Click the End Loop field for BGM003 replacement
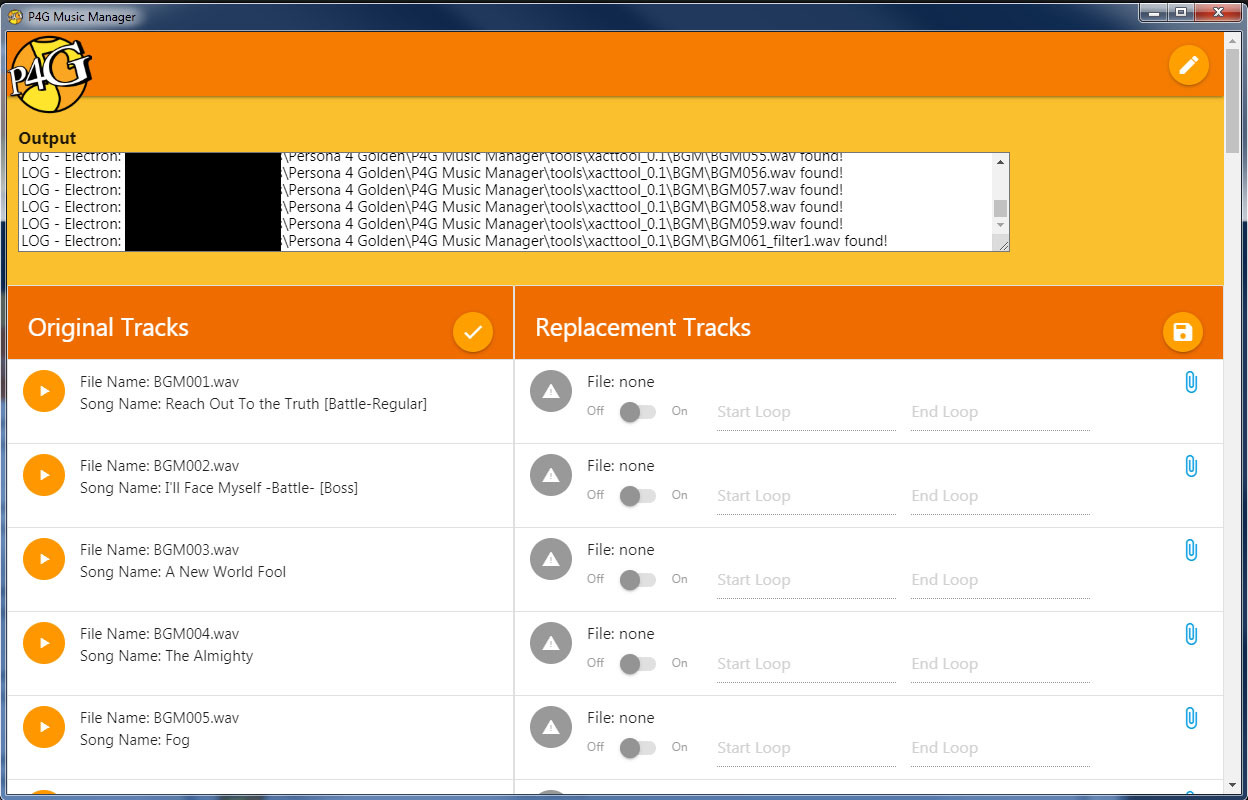 [1000, 582]
